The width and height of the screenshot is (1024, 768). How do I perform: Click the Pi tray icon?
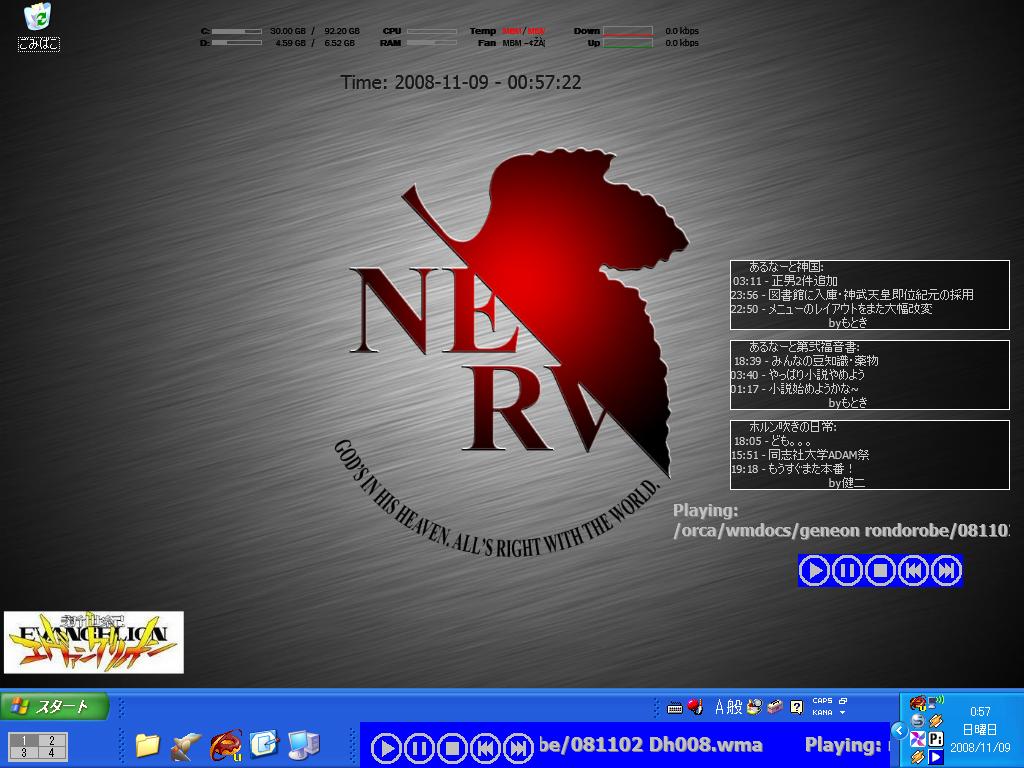pos(936,739)
